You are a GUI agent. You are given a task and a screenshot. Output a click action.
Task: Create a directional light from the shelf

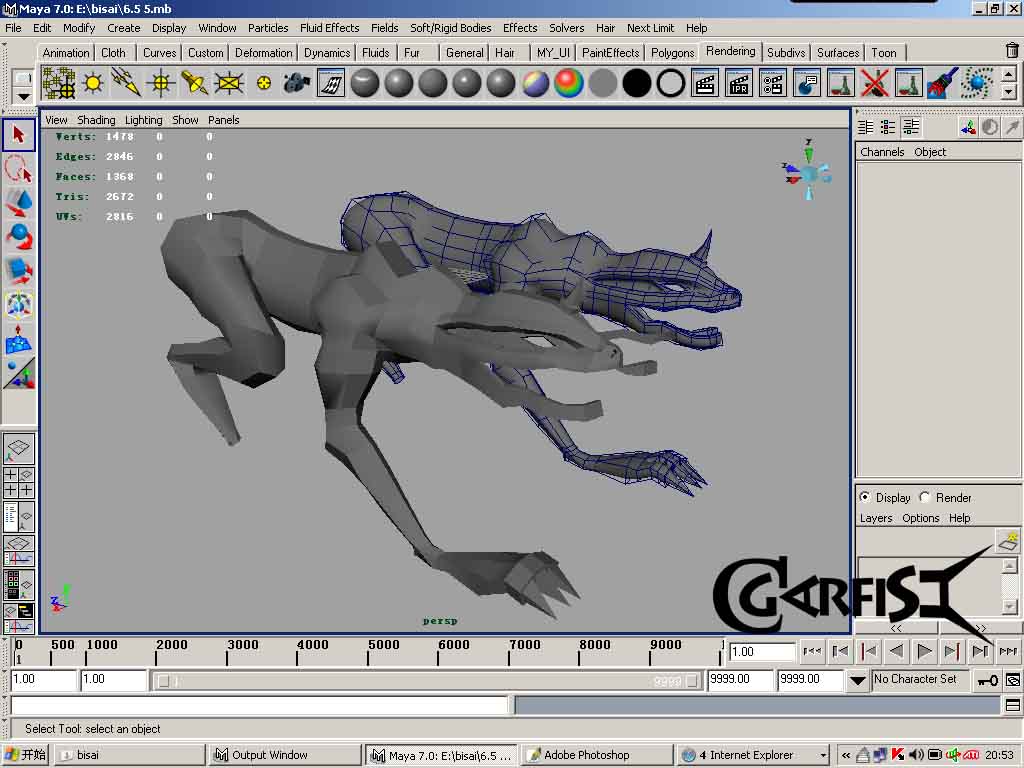[x=127, y=83]
